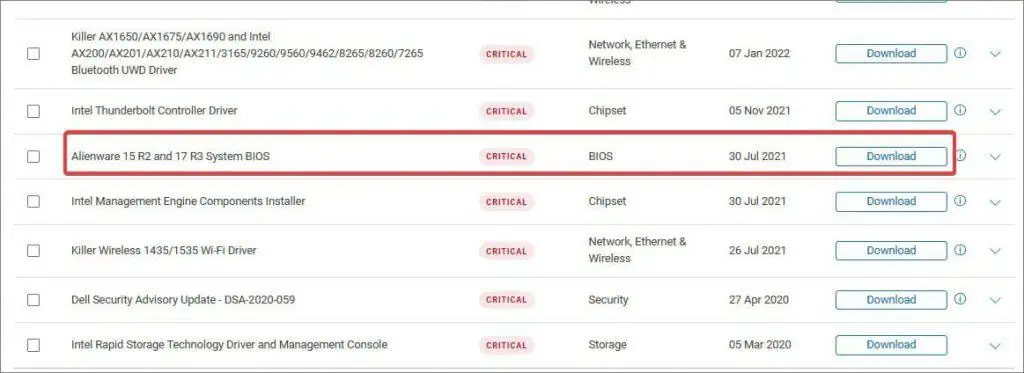
Task: Open info icon for Killer Bluetooth UWD Driver
Action: click(x=960, y=54)
